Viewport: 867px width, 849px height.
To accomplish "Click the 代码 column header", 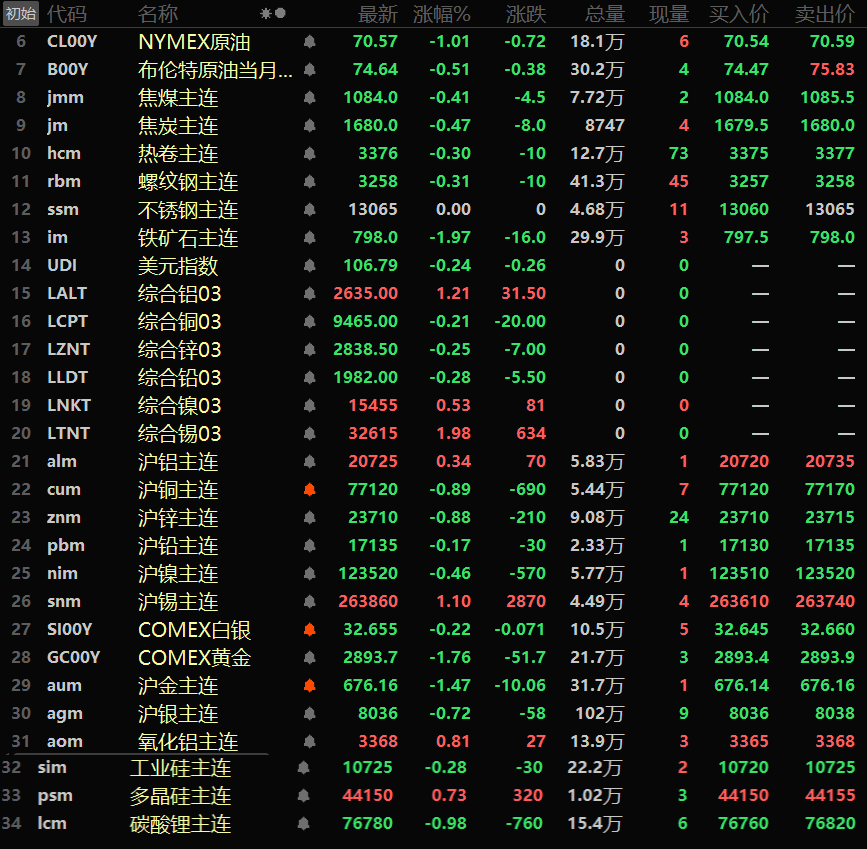I will [x=67, y=14].
